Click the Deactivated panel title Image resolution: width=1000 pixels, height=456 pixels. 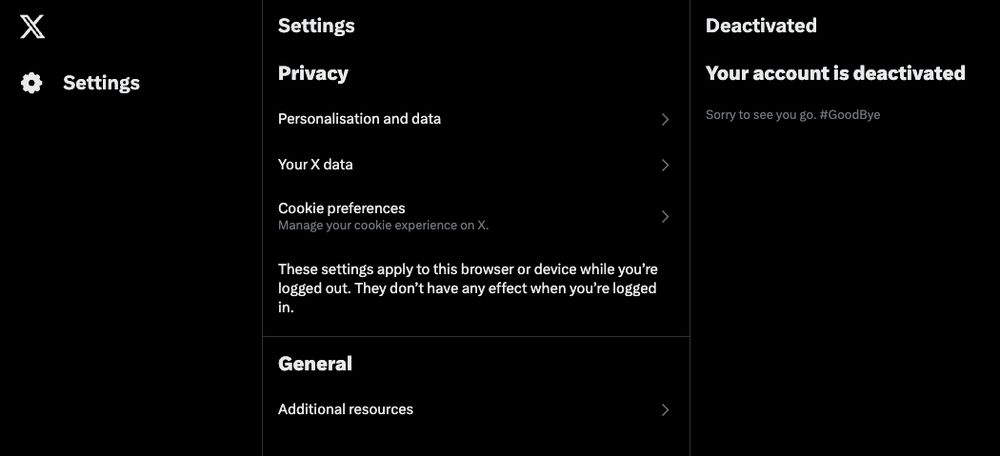pyautogui.click(x=761, y=26)
